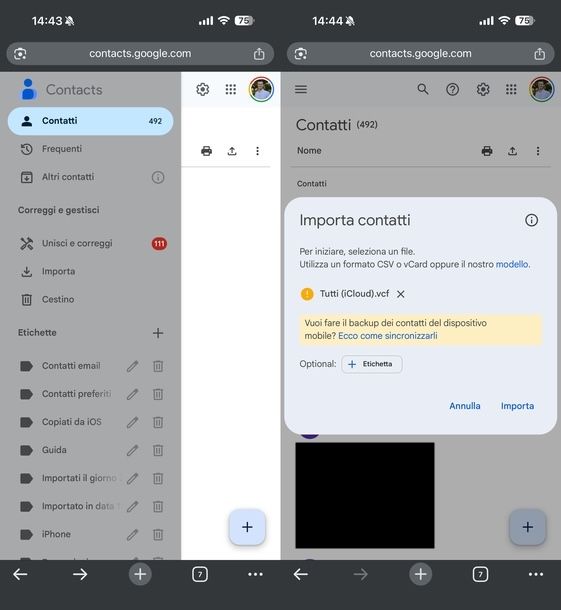Image resolution: width=561 pixels, height=610 pixels.
Task: Open Frequenti in the sidebar
Action: coord(62,149)
